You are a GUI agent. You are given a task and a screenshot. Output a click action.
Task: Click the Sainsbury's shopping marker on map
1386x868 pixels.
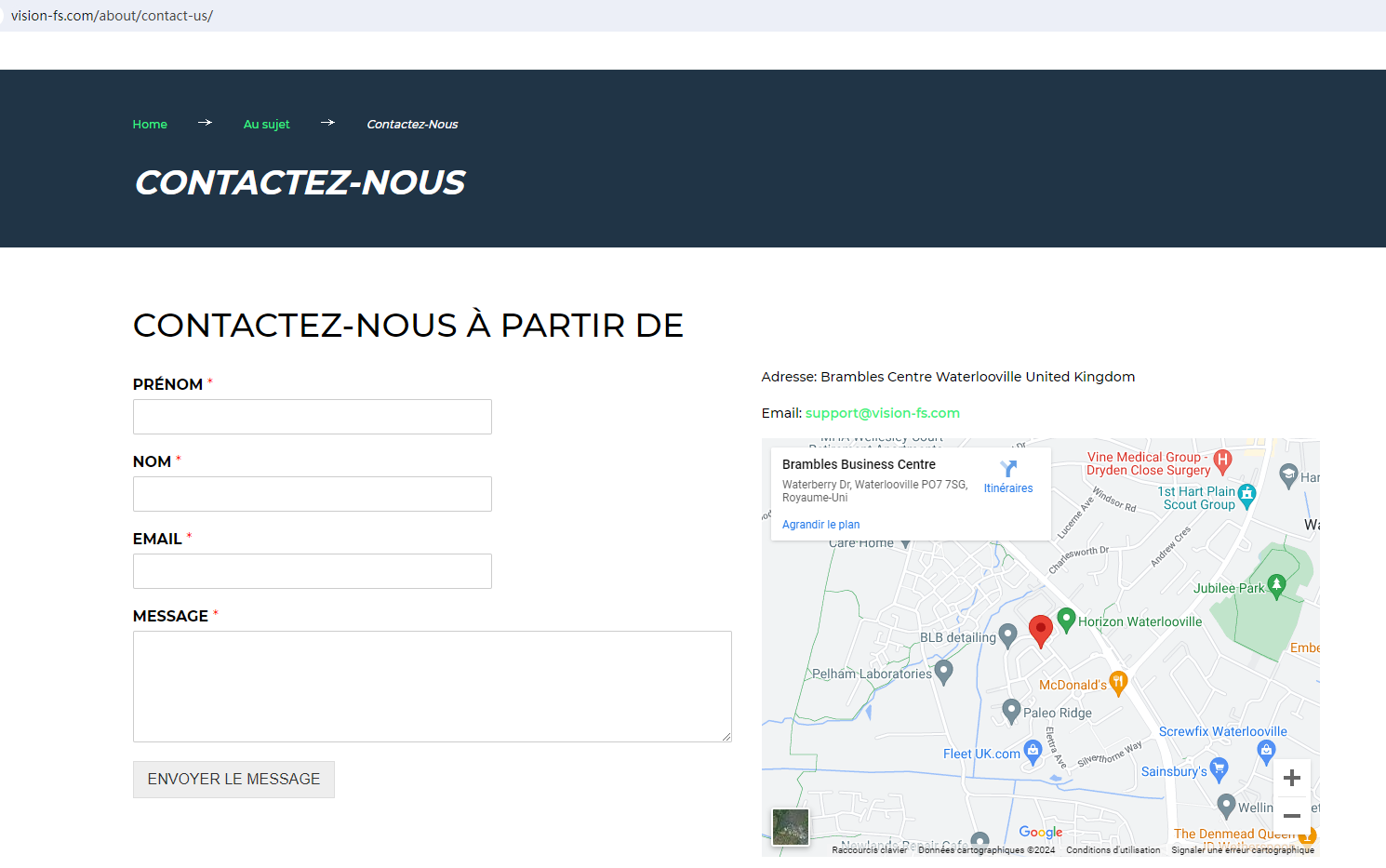click(x=1219, y=768)
